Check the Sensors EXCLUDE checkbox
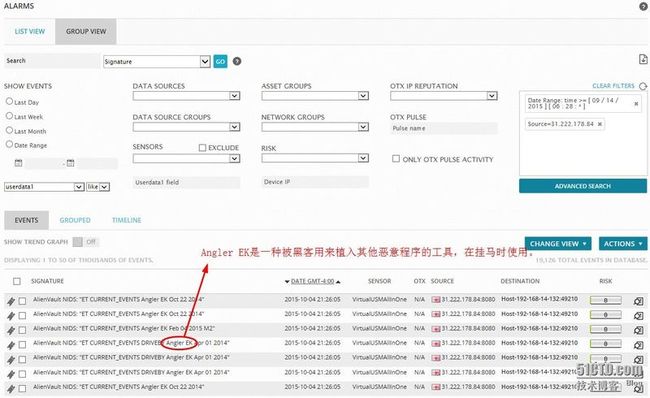Image resolution: width=650 pixels, height=398 pixels. [x=202, y=148]
